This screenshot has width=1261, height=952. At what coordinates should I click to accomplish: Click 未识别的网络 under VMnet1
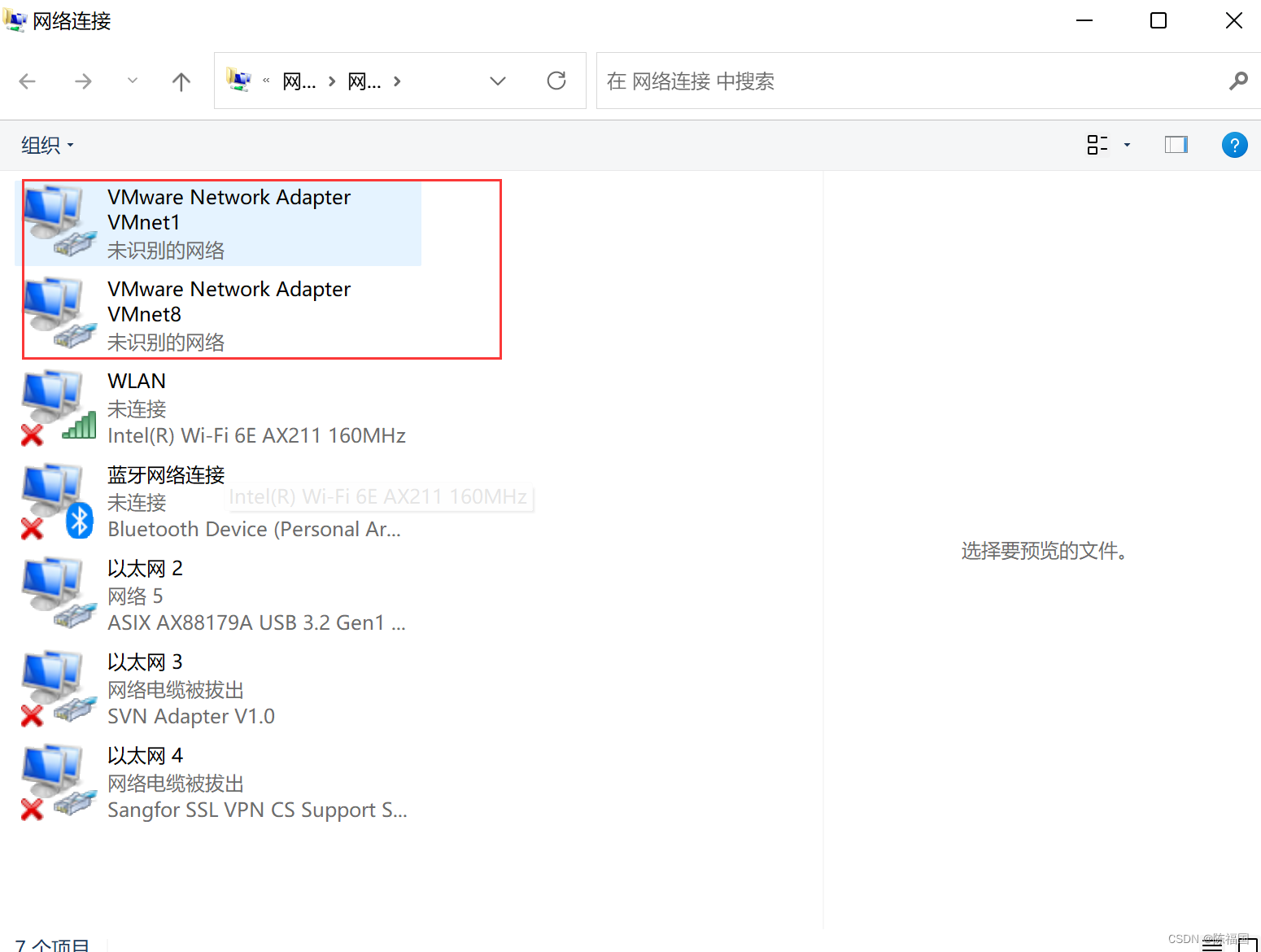coord(166,251)
